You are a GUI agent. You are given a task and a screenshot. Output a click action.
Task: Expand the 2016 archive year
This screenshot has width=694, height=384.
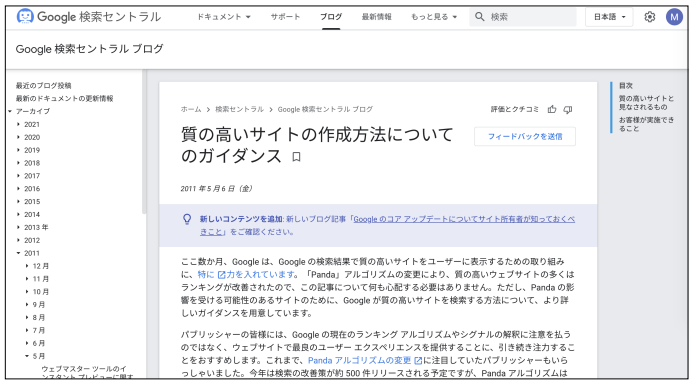18,188
